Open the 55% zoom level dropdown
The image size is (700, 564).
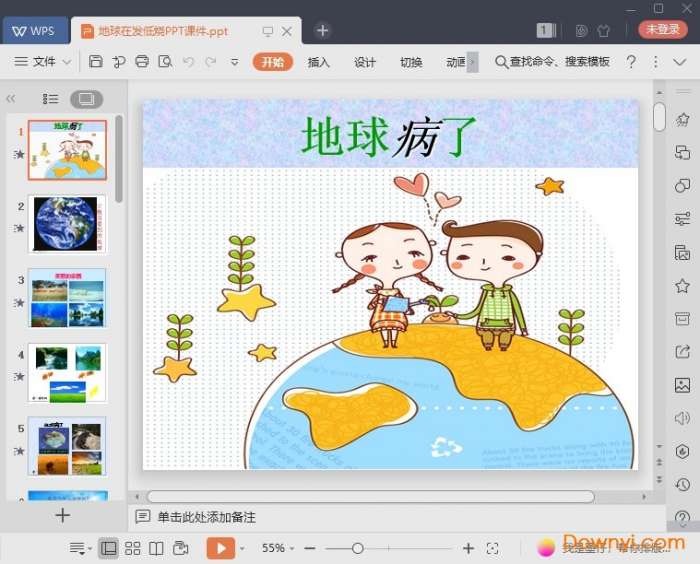click(x=278, y=548)
